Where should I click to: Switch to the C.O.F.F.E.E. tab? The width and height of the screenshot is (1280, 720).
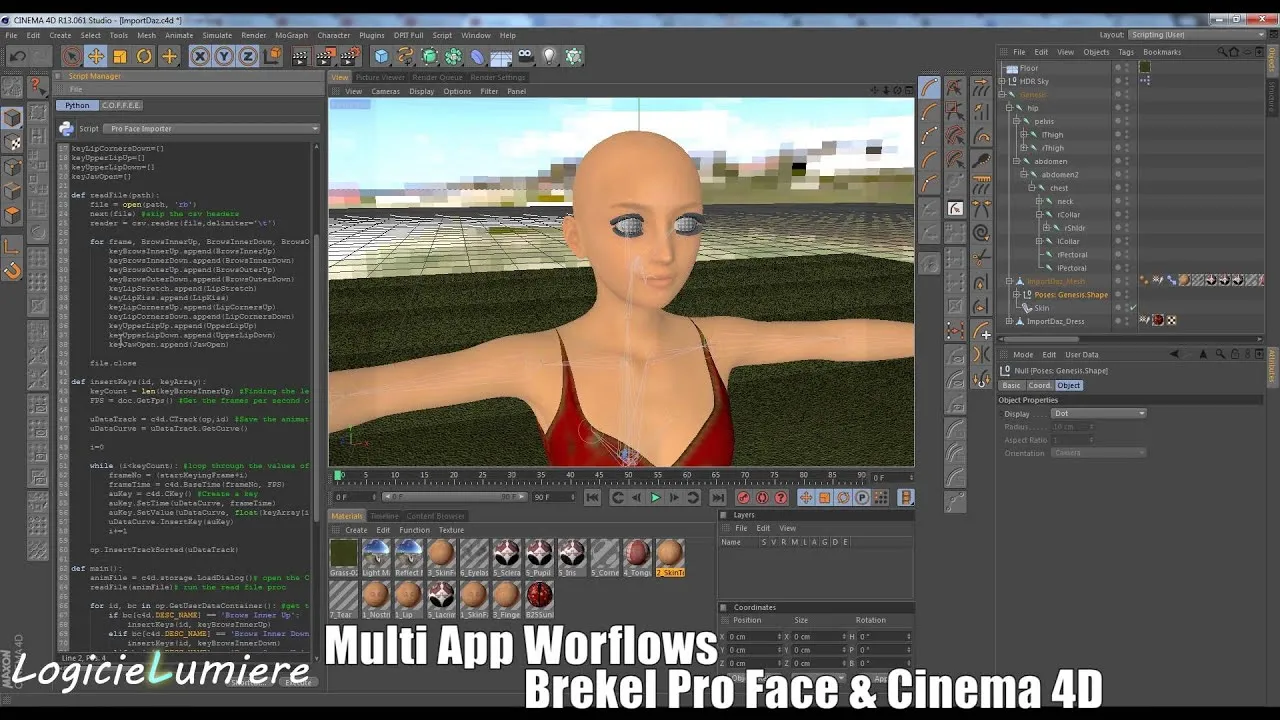[x=121, y=105]
